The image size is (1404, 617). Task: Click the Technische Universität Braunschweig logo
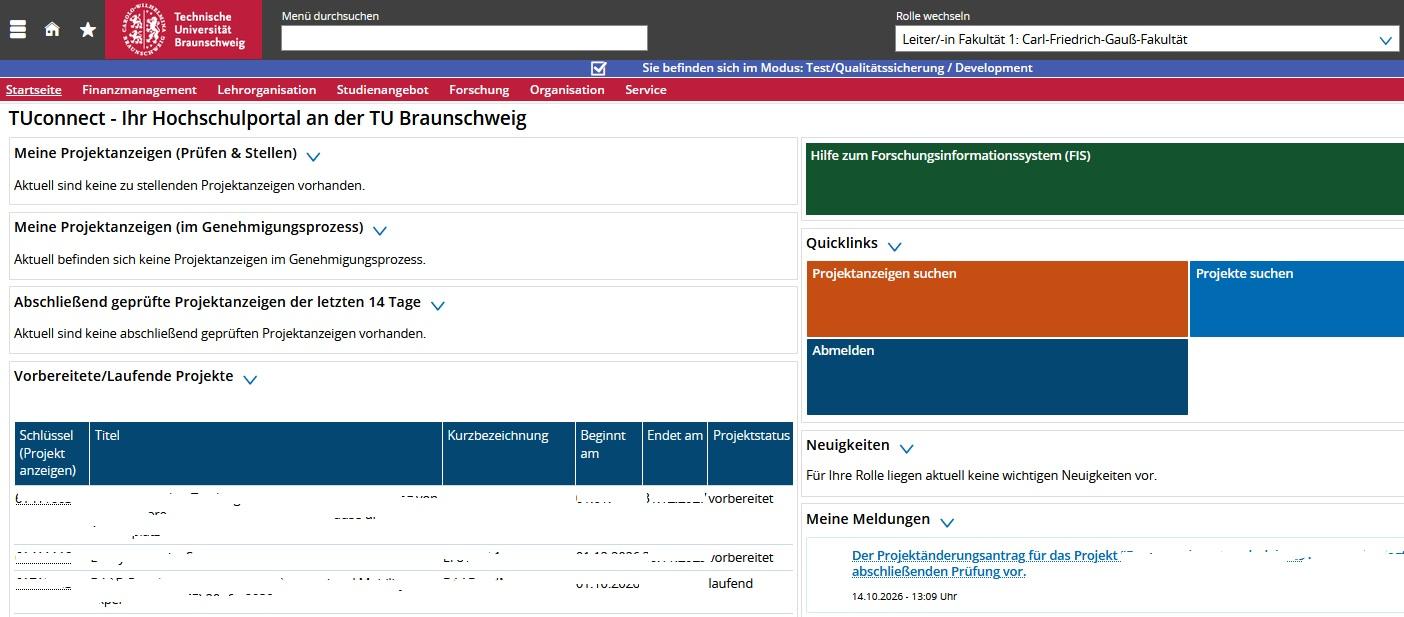(183, 29)
